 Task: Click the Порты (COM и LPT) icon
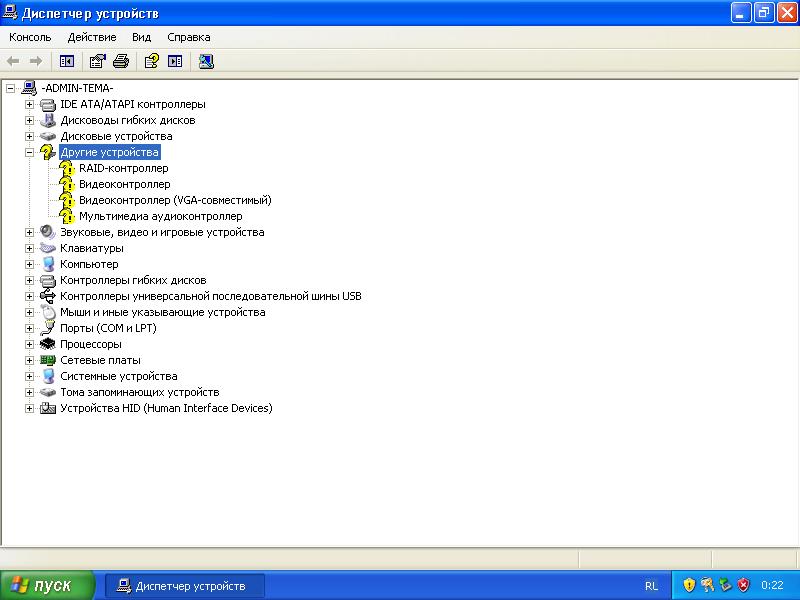point(47,328)
